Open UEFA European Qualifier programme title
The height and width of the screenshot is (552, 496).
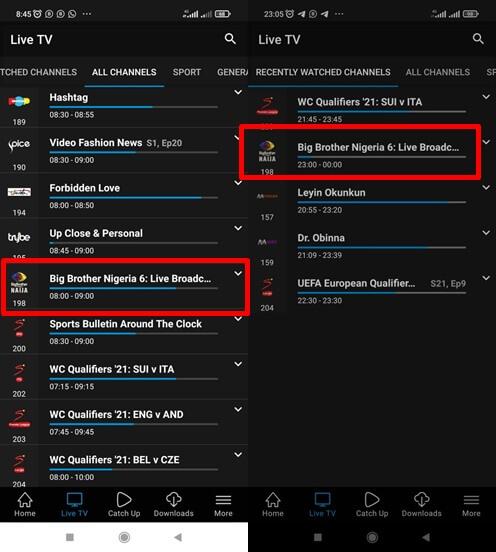tap(356, 283)
